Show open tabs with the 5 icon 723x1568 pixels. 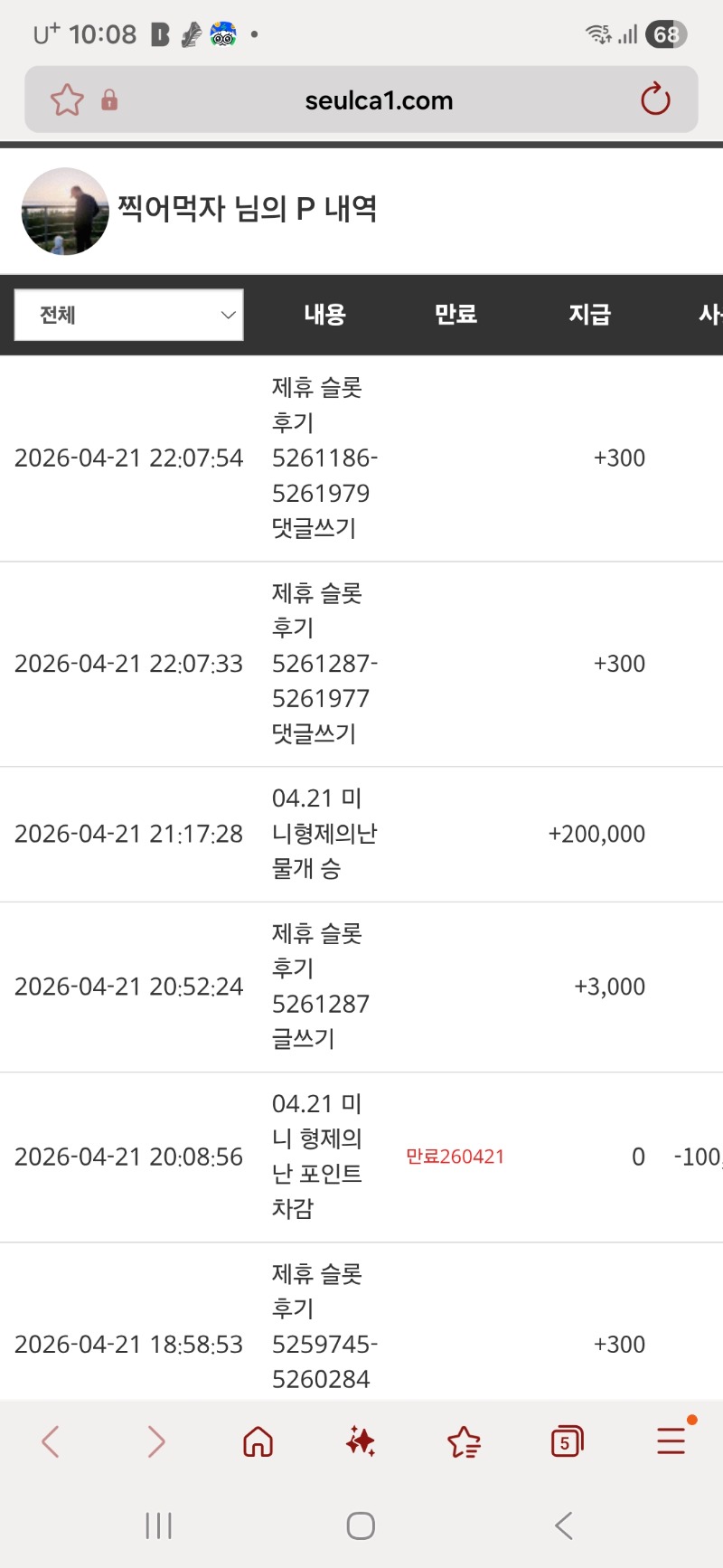(x=567, y=1441)
